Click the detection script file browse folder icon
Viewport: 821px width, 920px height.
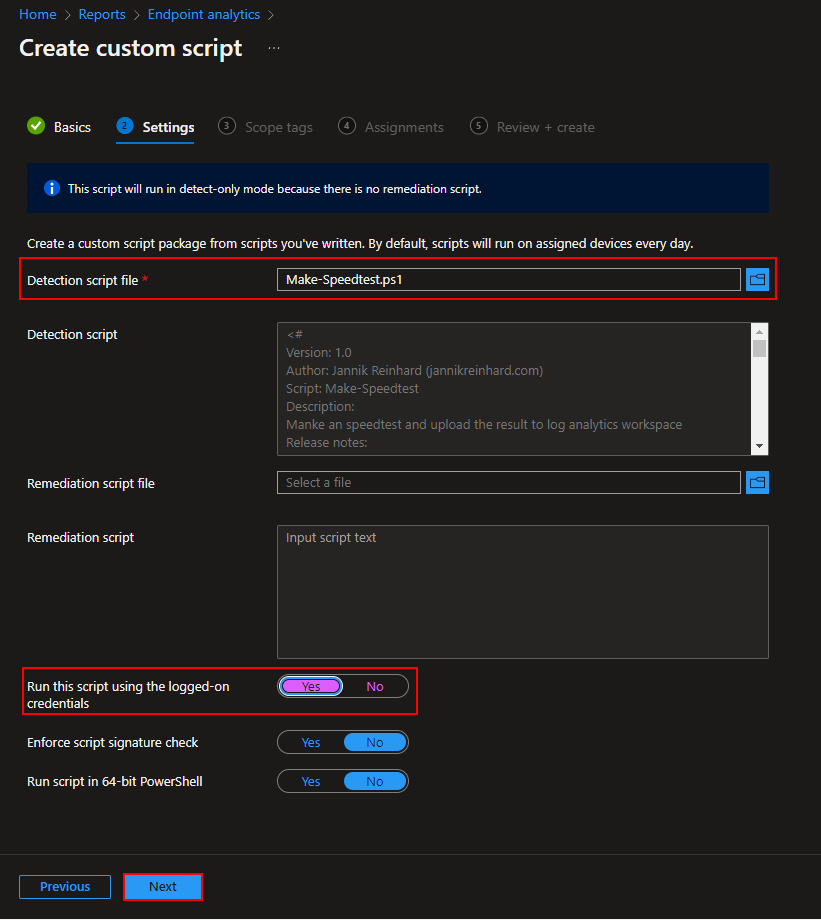(x=757, y=280)
